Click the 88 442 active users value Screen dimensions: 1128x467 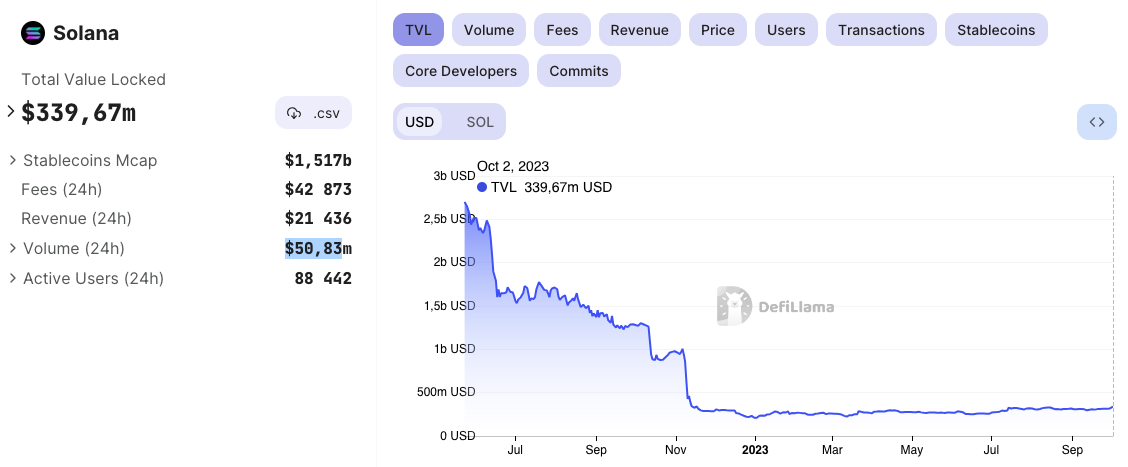coord(323,278)
